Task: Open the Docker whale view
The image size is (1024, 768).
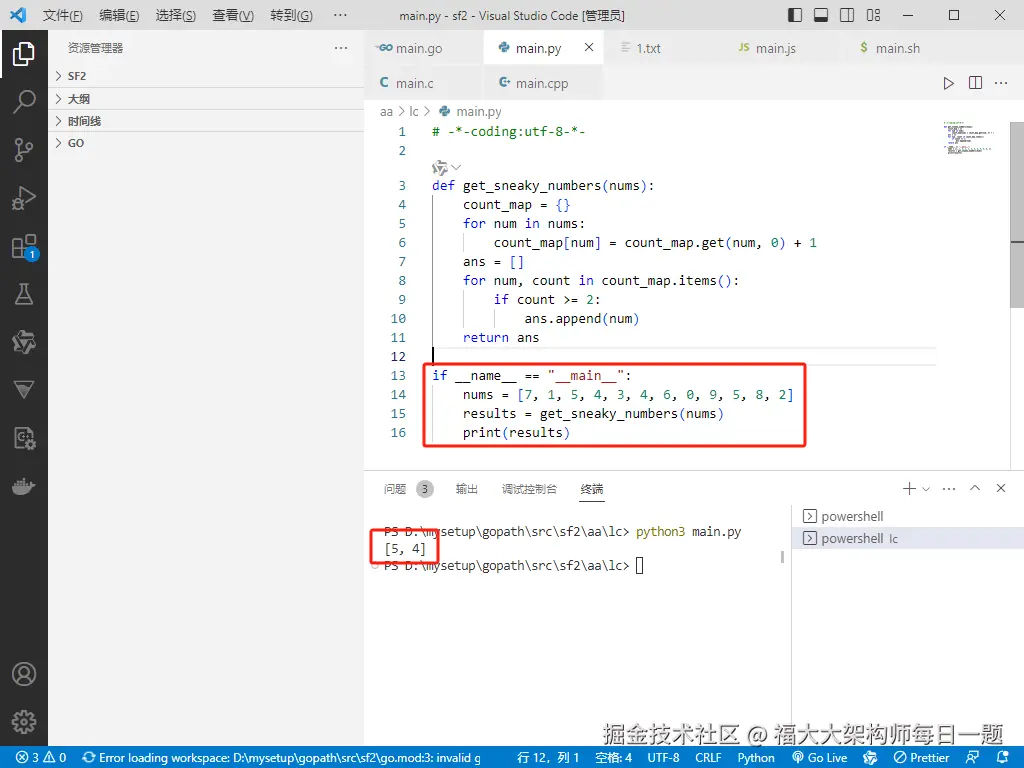Action: tap(24, 487)
